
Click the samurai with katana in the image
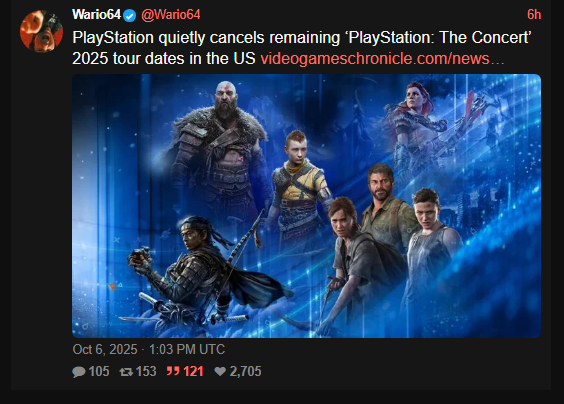(201, 273)
